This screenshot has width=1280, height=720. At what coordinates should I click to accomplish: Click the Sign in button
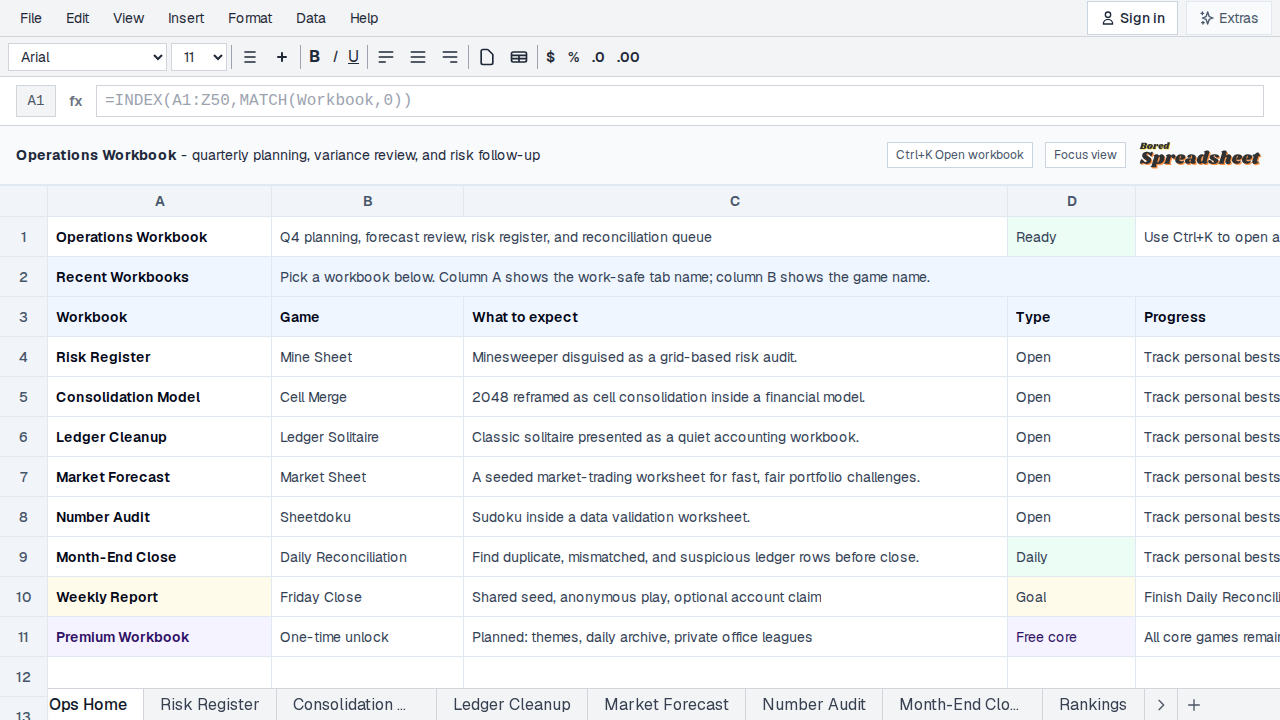(1132, 18)
